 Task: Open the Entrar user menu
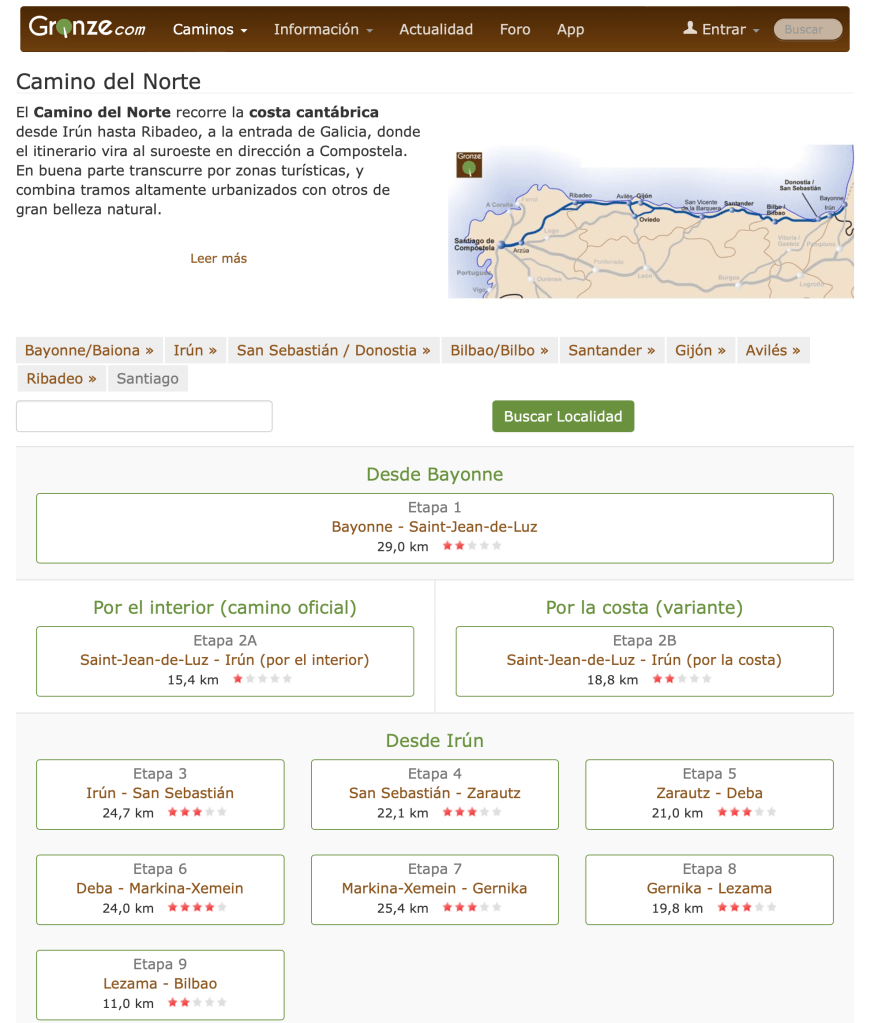722,30
